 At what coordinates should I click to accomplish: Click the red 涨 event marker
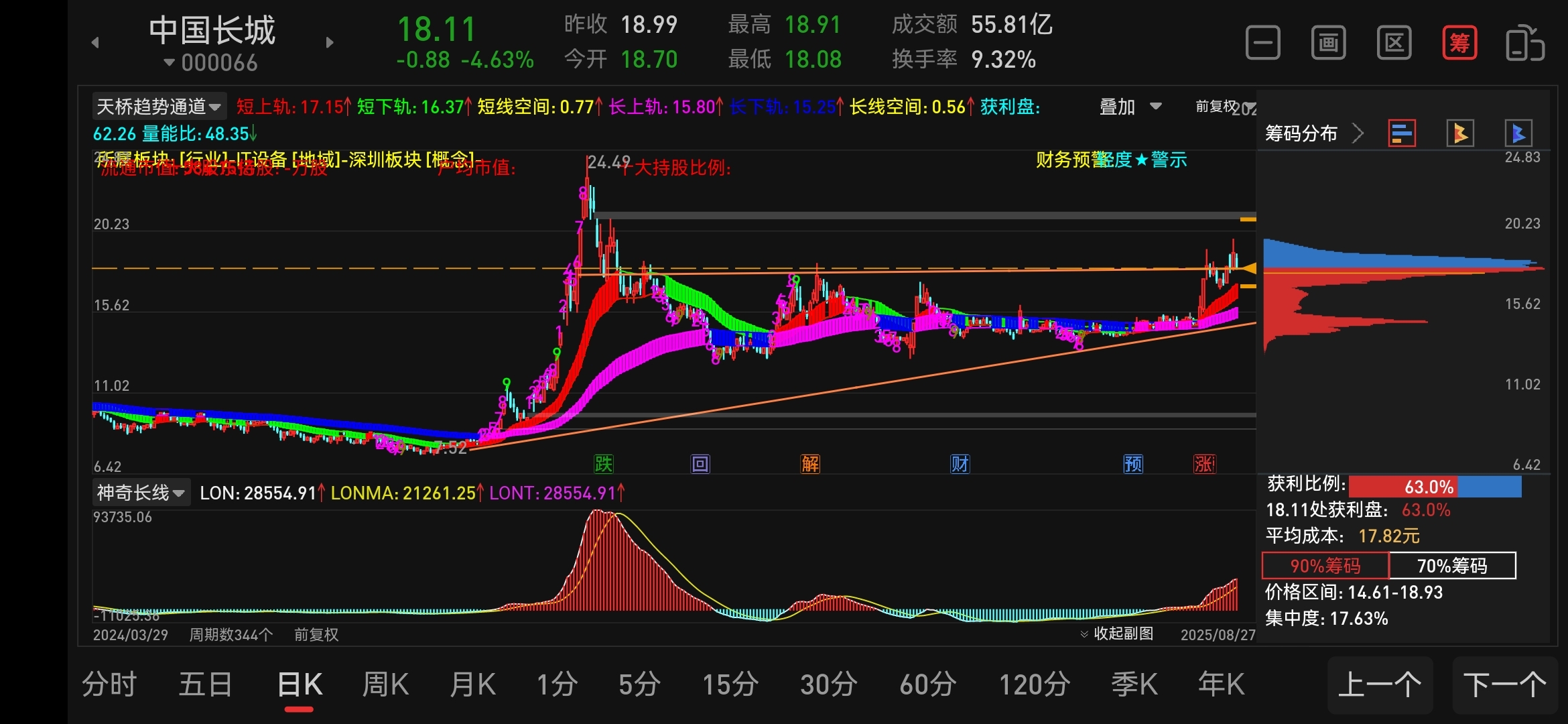click(1203, 463)
